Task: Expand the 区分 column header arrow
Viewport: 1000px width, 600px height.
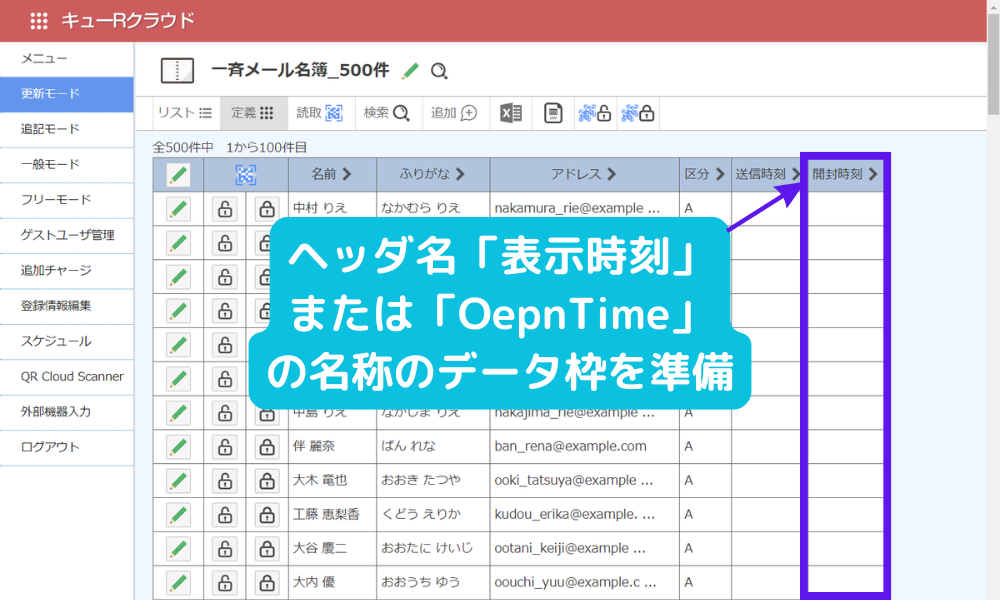Action: [719, 174]
